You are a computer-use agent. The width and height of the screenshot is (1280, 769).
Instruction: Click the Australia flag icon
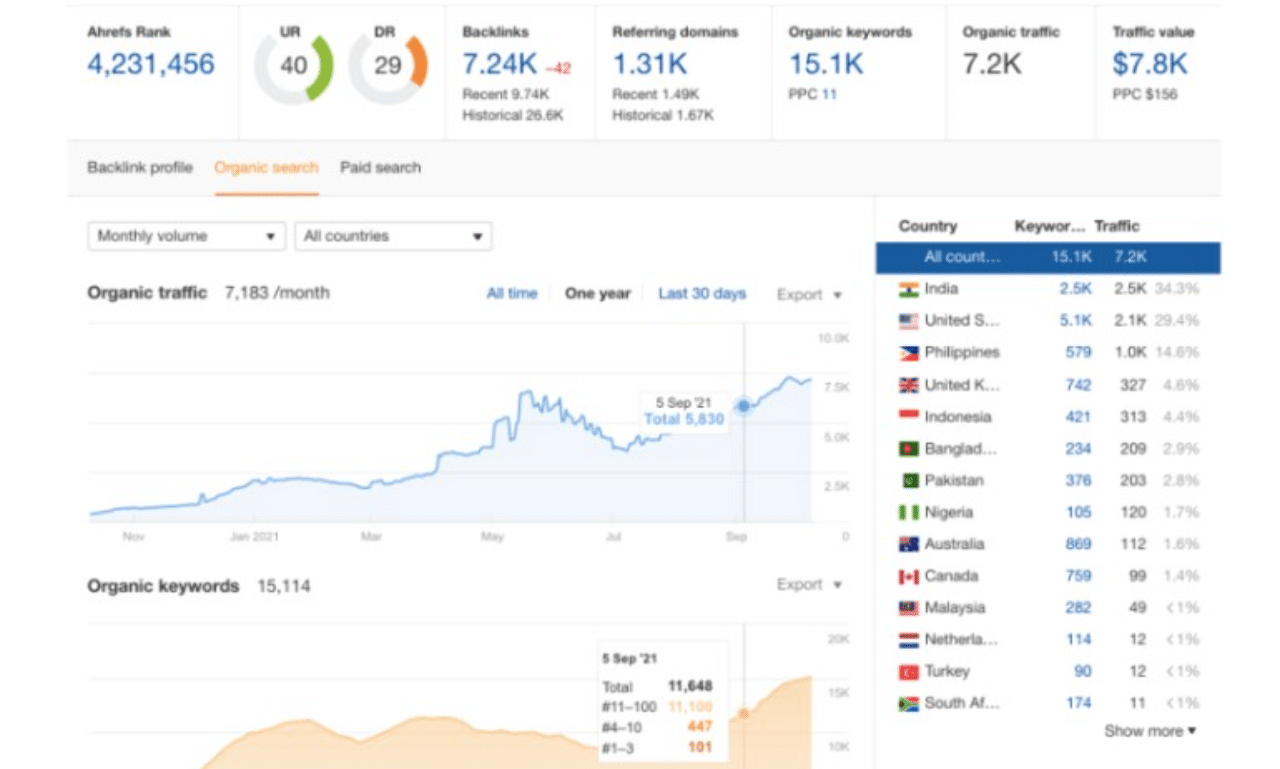click(908, 545)
